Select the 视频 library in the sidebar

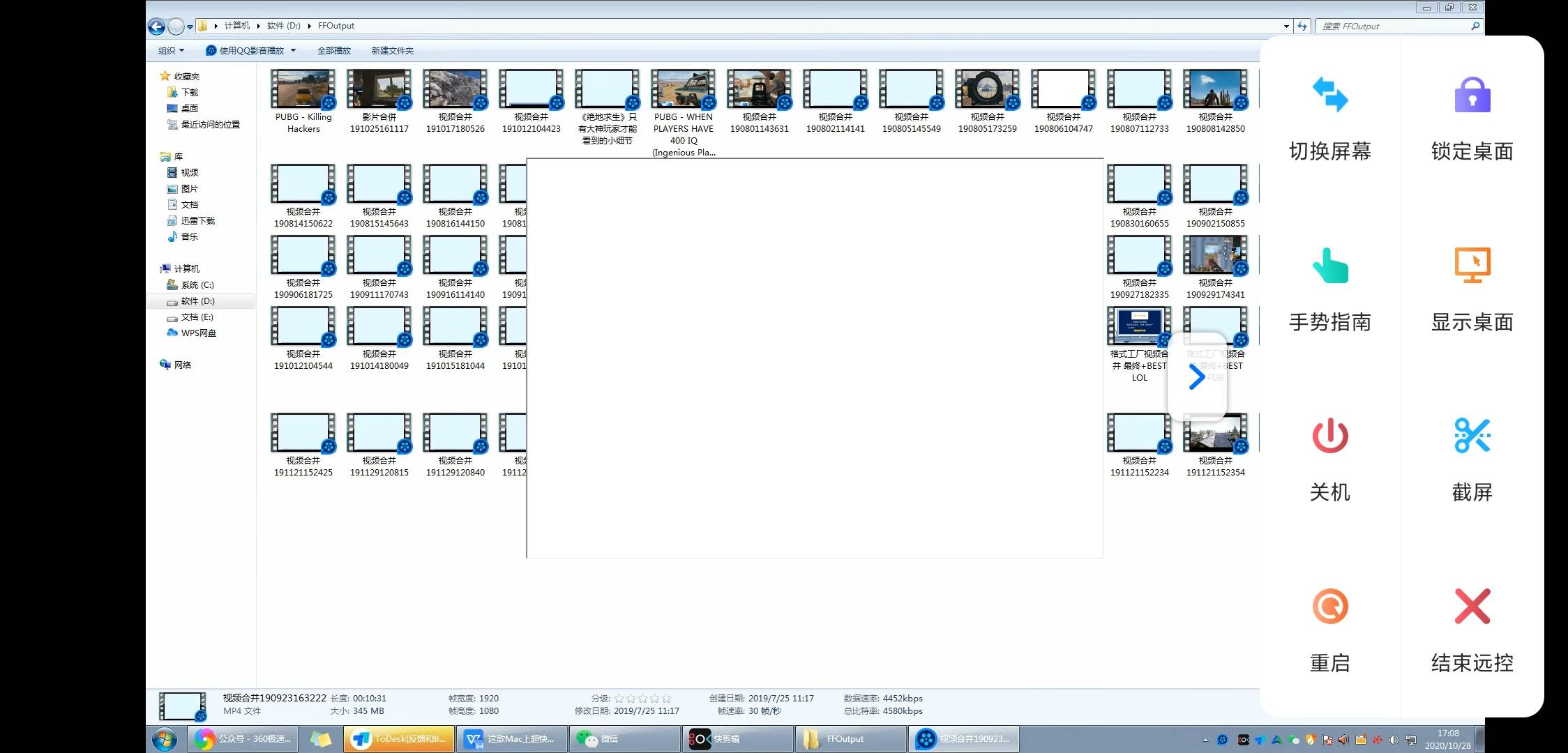coord(183,172)
